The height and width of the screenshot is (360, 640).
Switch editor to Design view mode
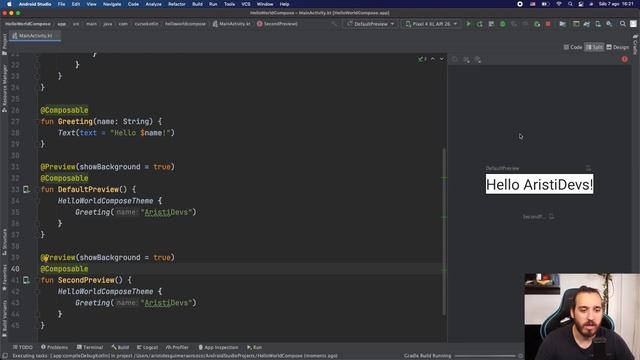(x=618, y=47)
